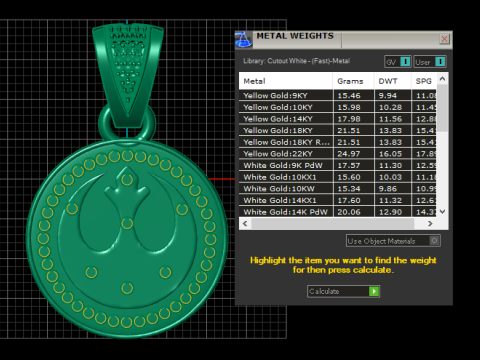Click the Metal column header
Image resolution: width=480 pixels, height=360 pixels.
286,81
